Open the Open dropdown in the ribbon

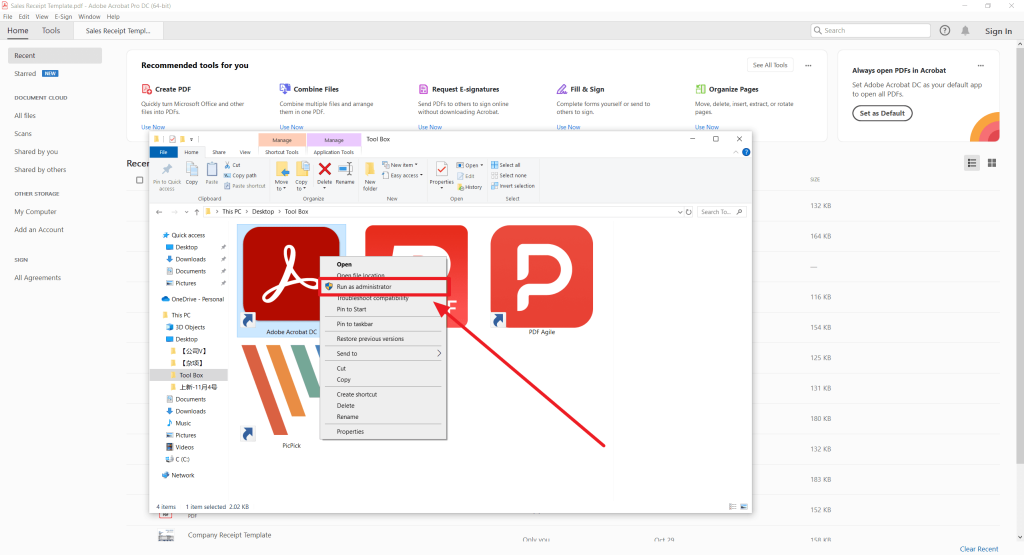pyautogui.click(x=470, y=165)
